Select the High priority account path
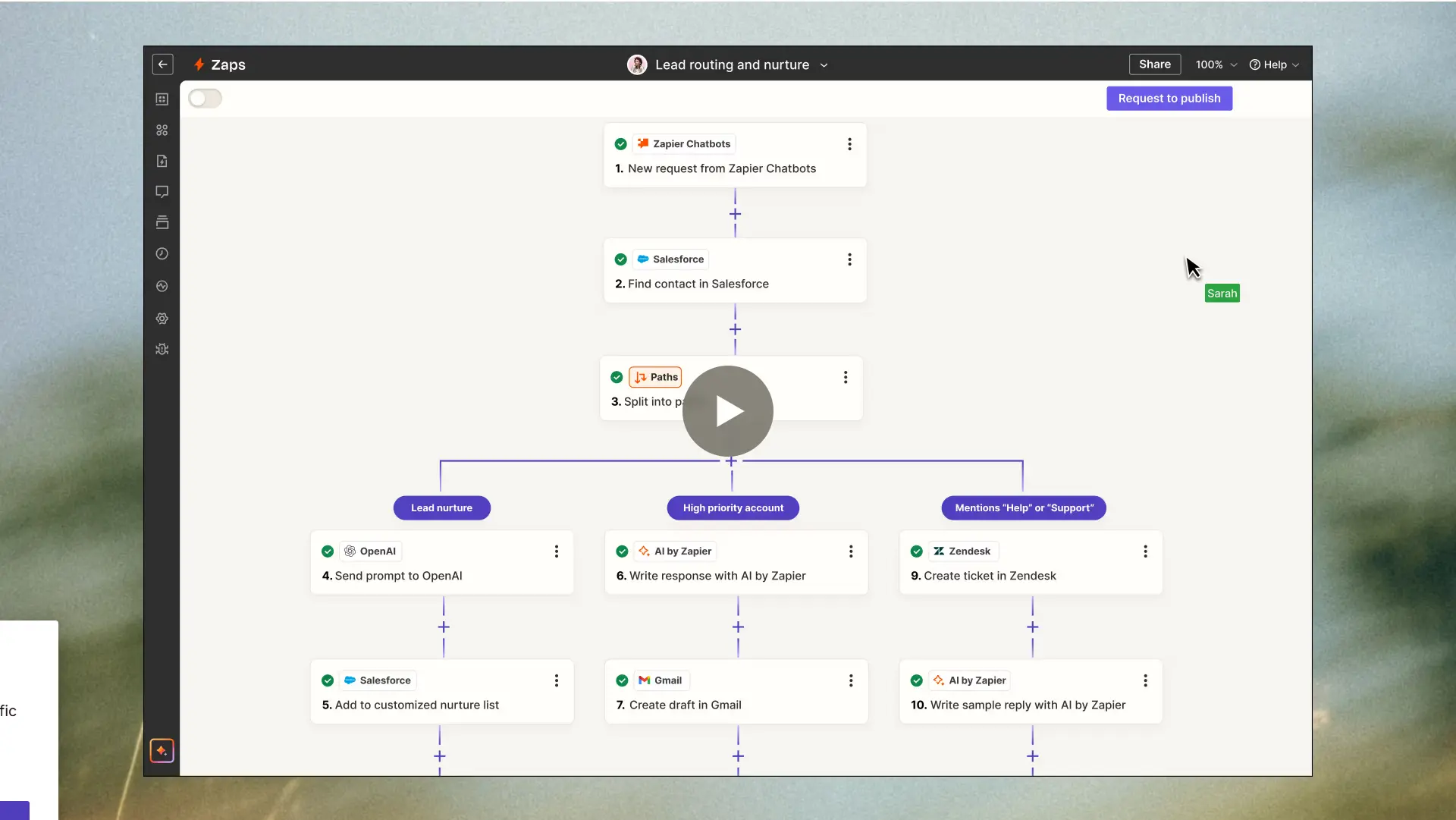1456x820 pixels. coord(733,507)
